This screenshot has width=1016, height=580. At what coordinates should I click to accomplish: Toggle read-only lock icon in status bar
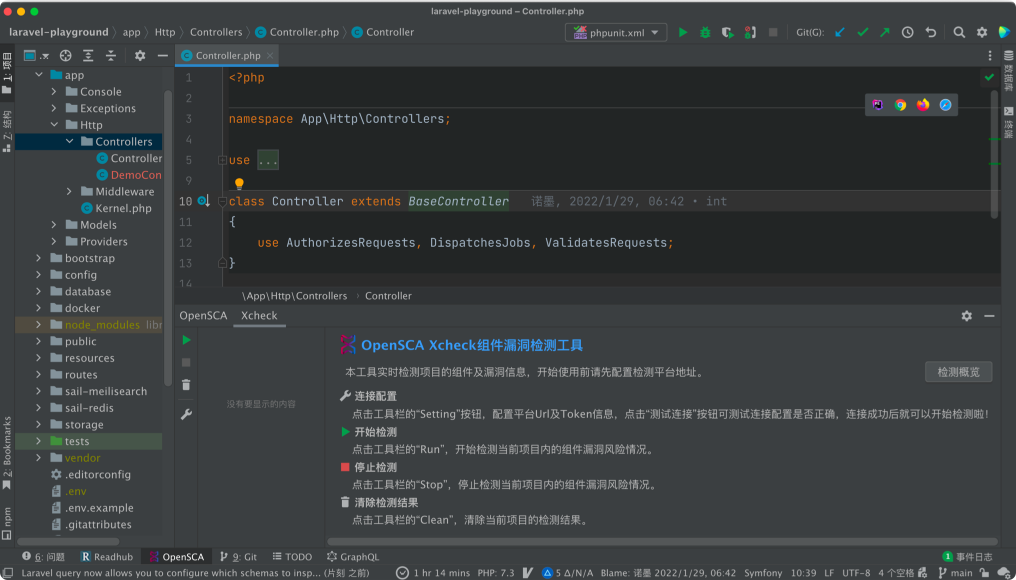coord(985,573)
